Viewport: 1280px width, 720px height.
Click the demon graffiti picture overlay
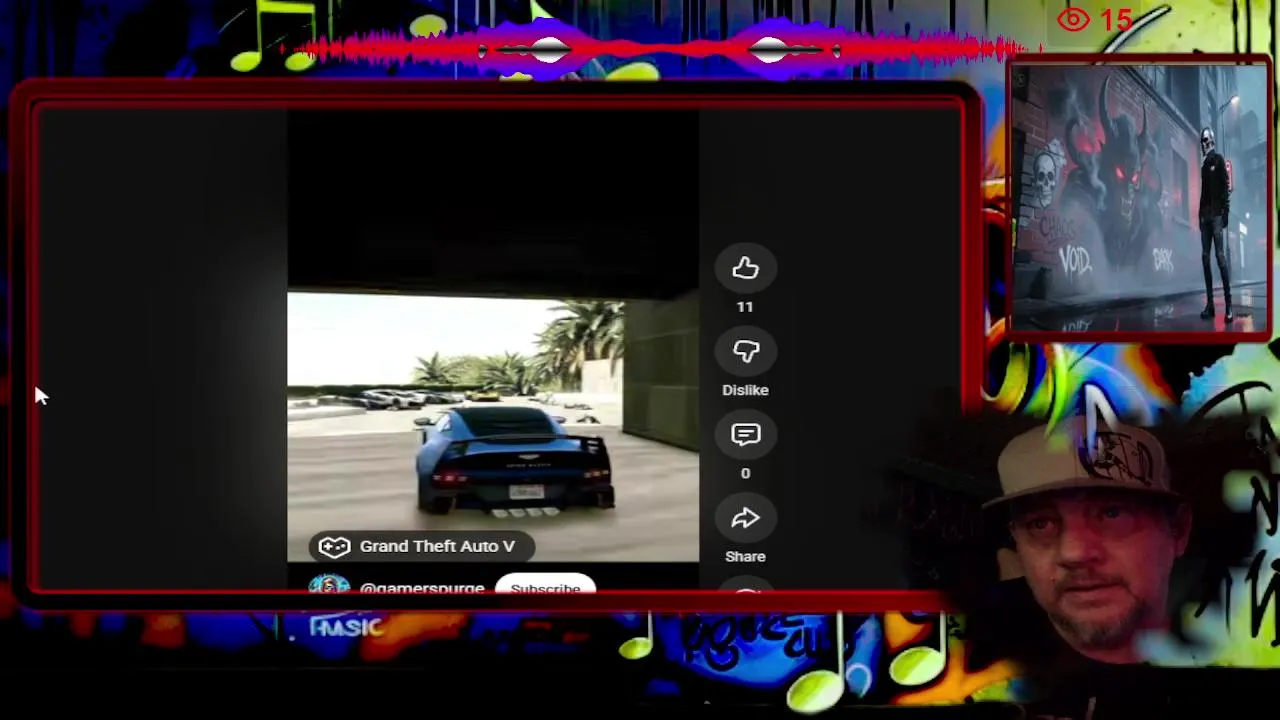point(1138,198)
